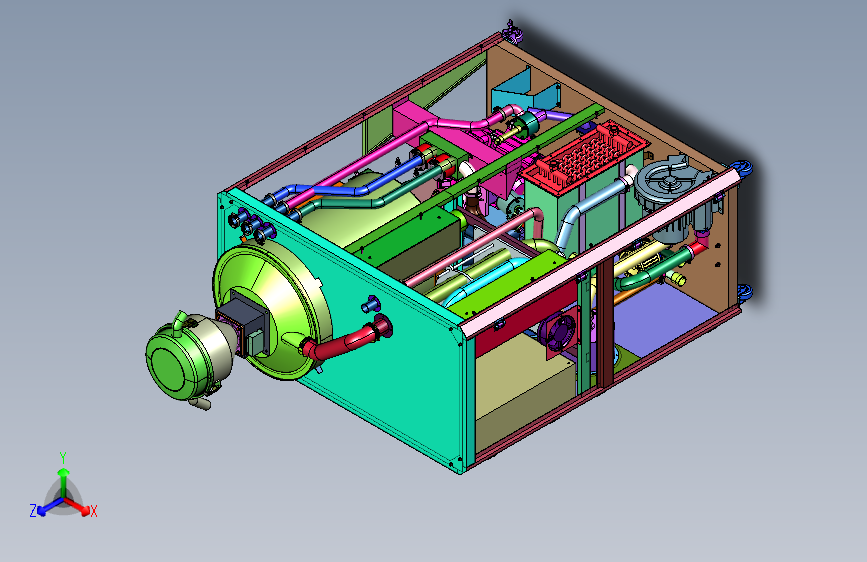Select the small purple cooling fan on side

557,333
